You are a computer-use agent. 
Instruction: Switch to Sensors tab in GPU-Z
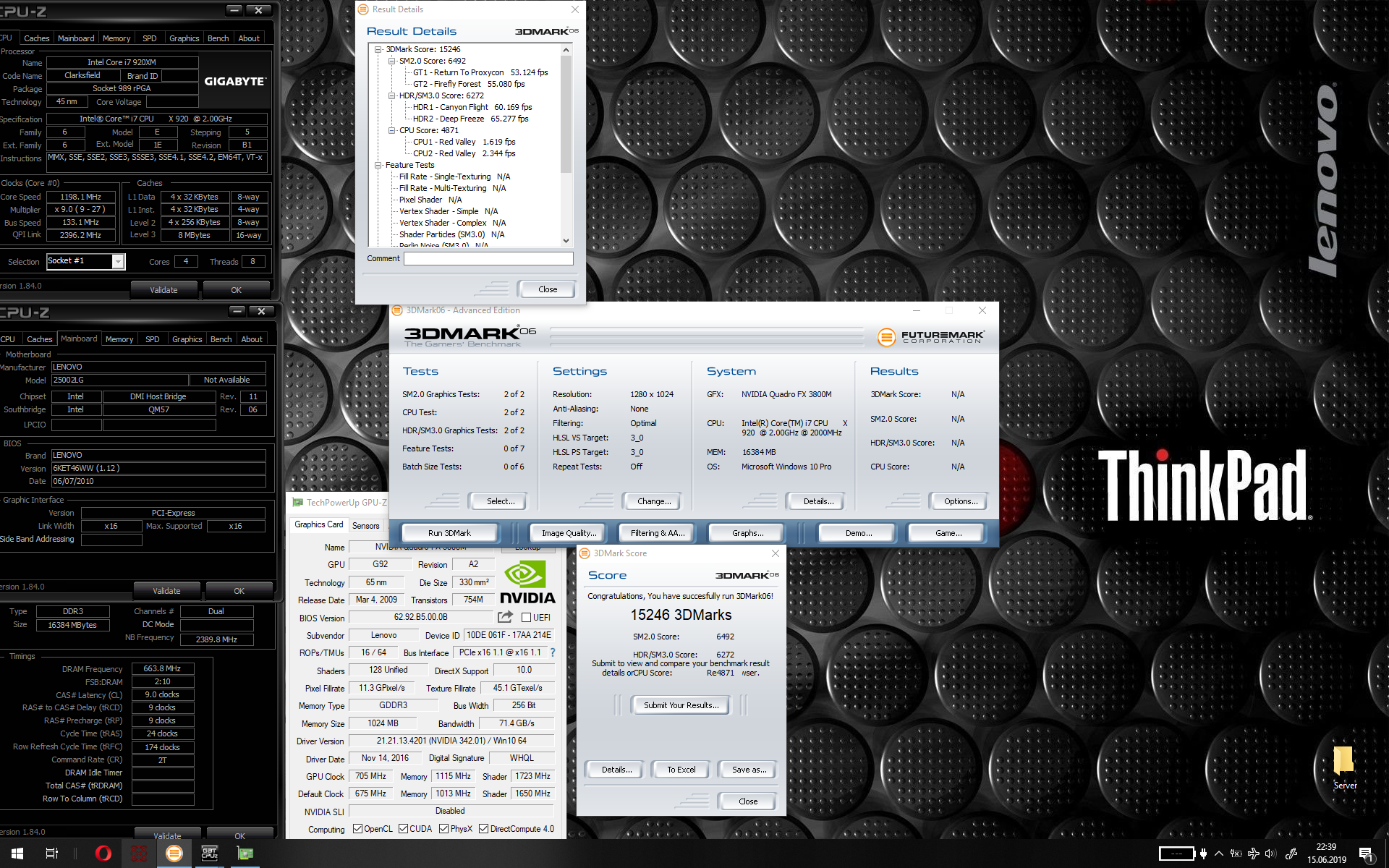(365, 526)
